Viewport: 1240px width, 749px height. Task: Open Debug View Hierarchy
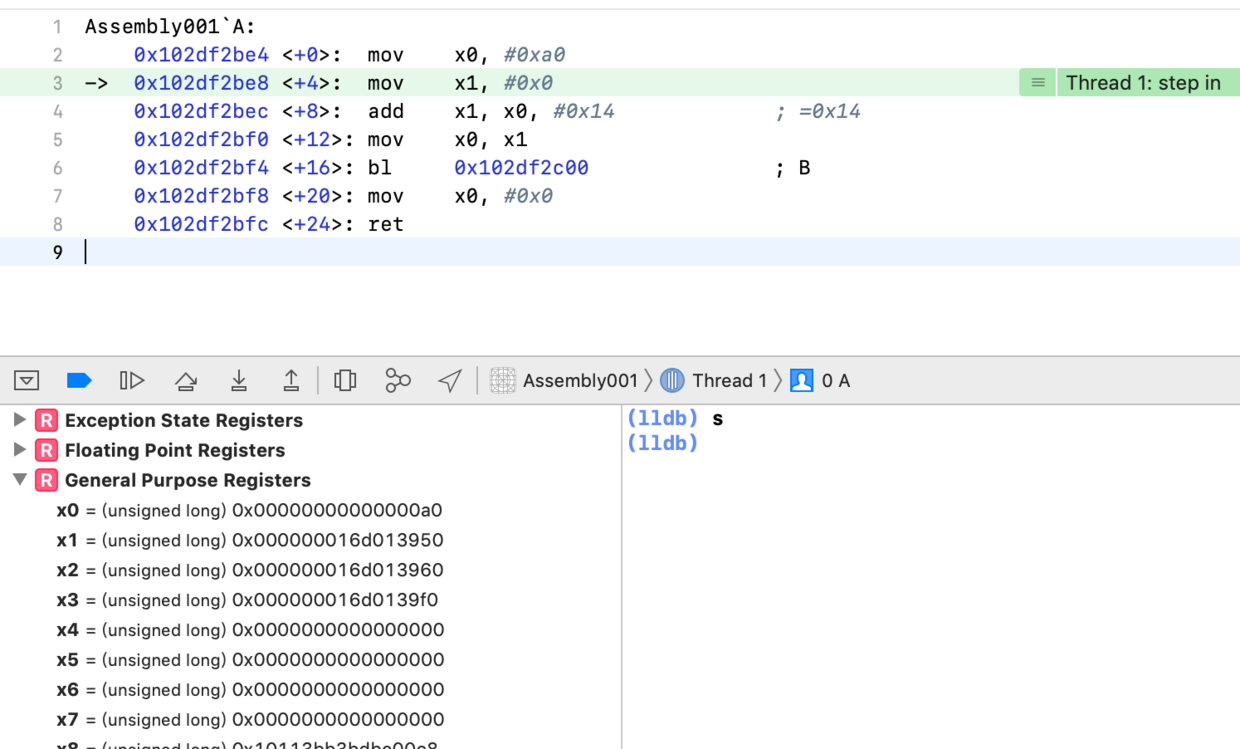coord(345,381)
